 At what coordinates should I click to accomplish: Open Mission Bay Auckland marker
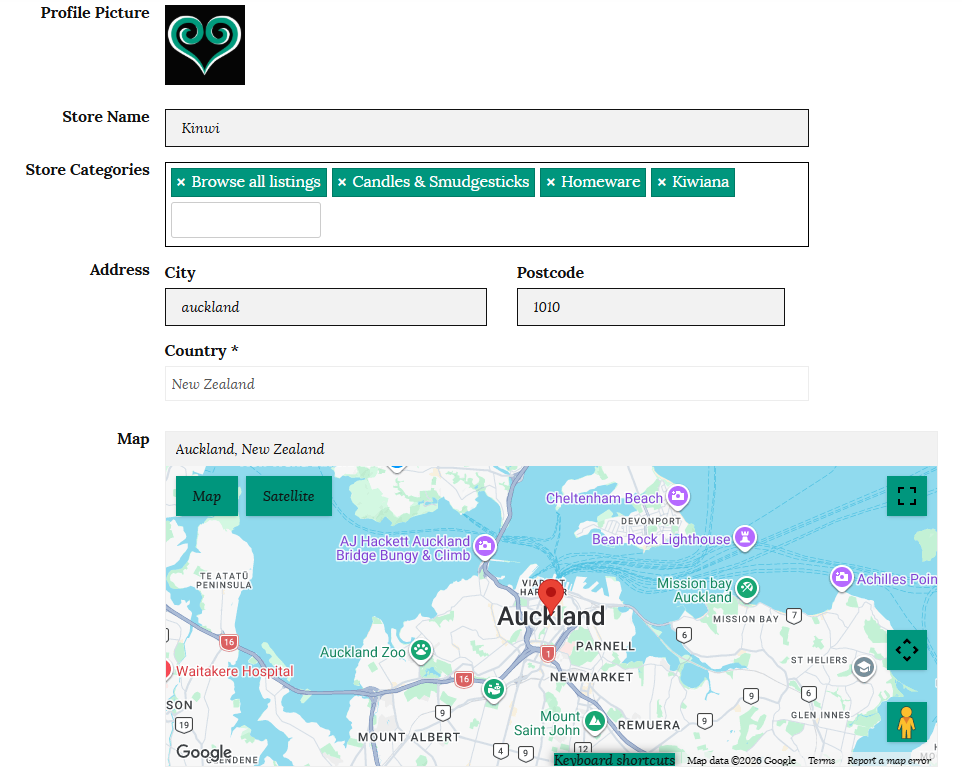[x=747, y=589]
